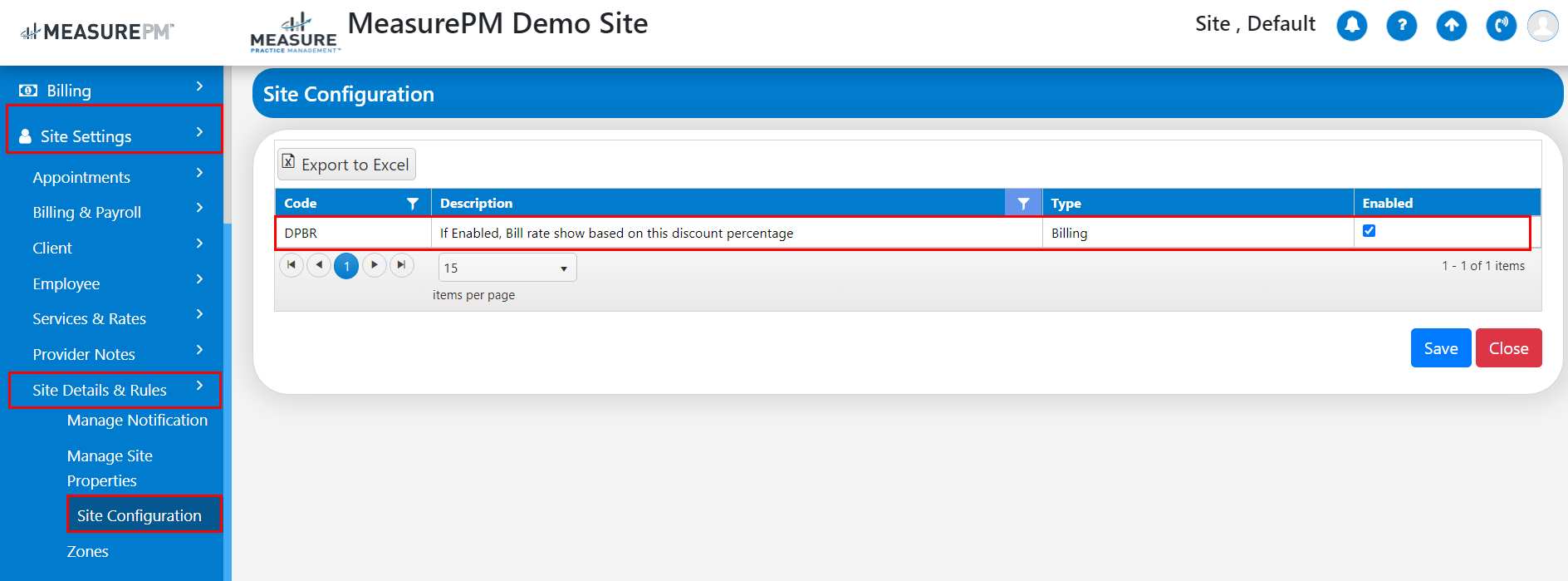
Task: Select page 1 in the pager
Action: [x=346, y=266]
